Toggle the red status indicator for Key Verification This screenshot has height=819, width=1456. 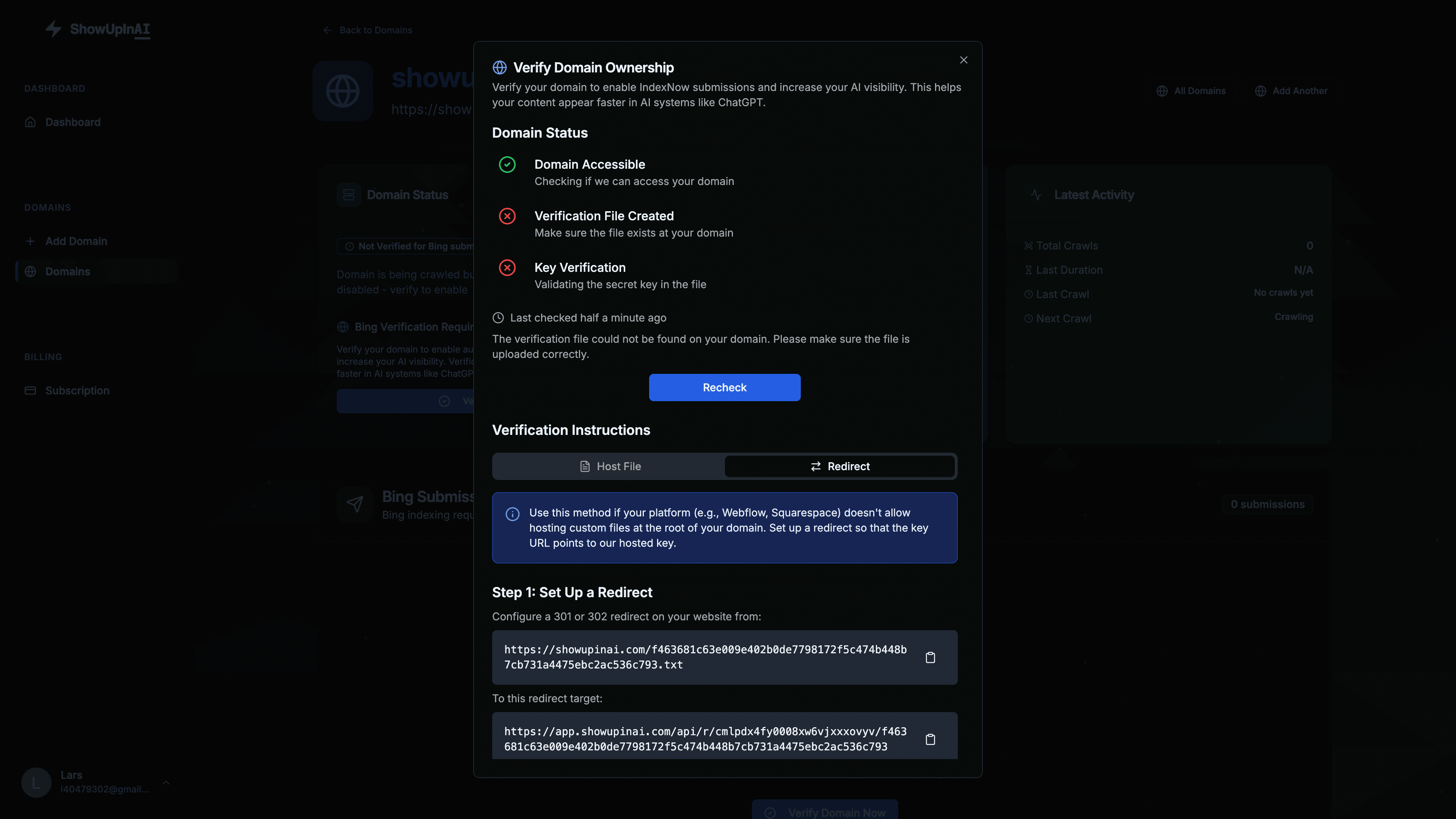[x=507, y=267]
